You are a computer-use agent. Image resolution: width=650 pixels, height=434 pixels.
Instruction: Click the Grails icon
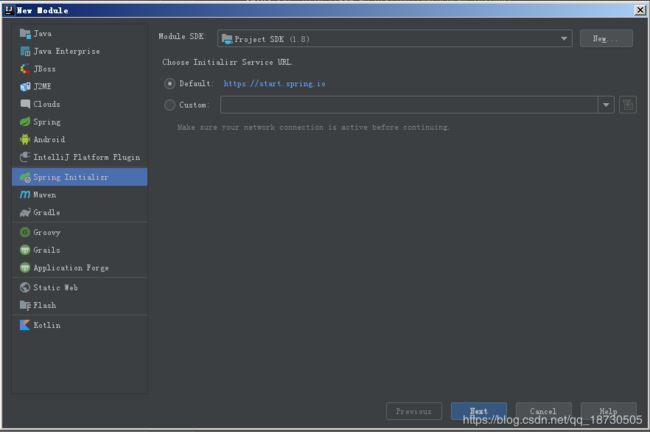25,250
